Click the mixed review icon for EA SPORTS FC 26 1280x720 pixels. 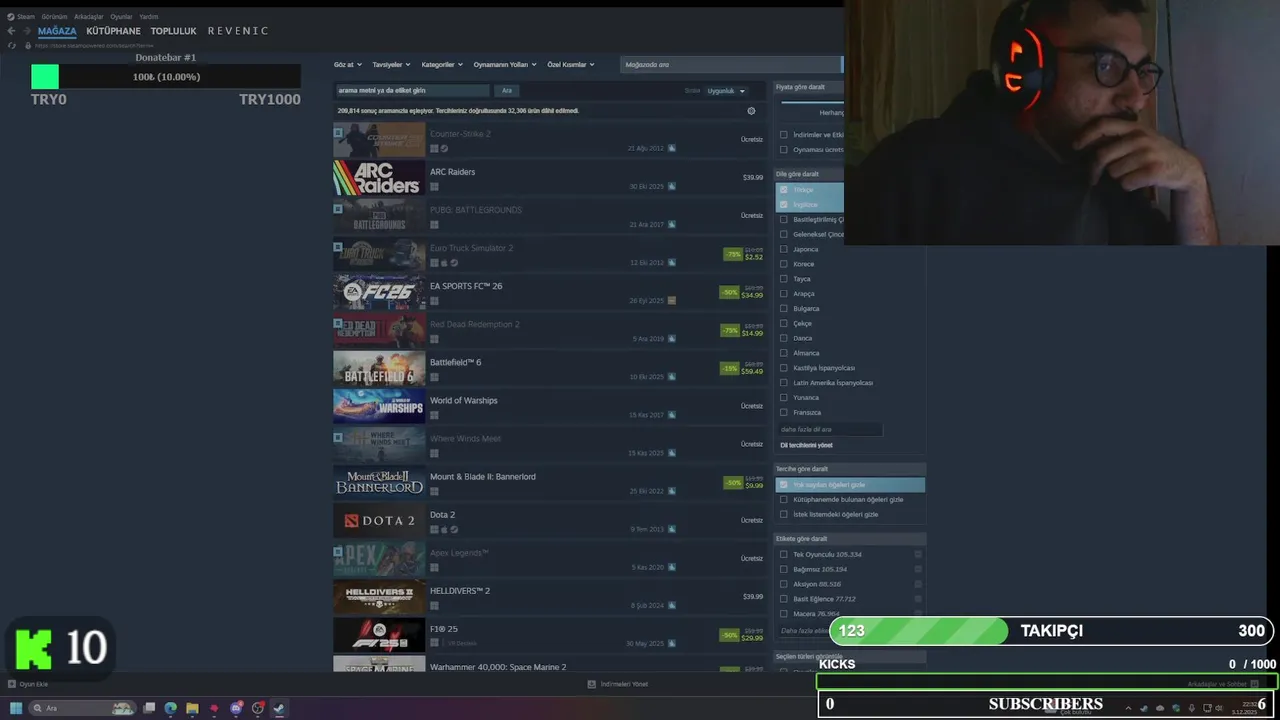click(x=672, y=300)
